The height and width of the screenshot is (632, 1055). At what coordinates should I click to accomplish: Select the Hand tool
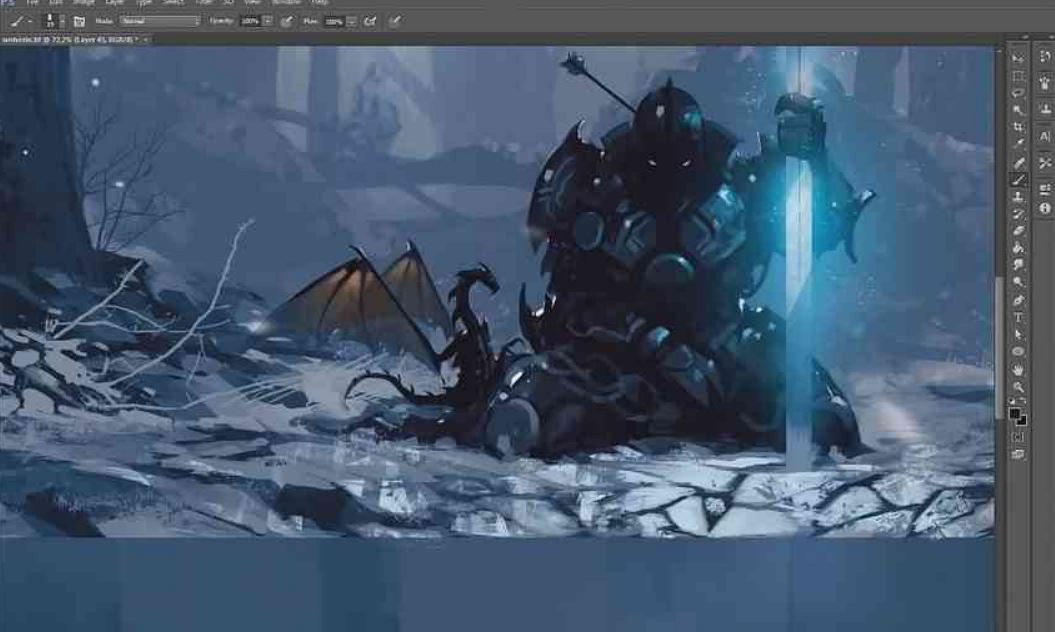coord(1019,370)
